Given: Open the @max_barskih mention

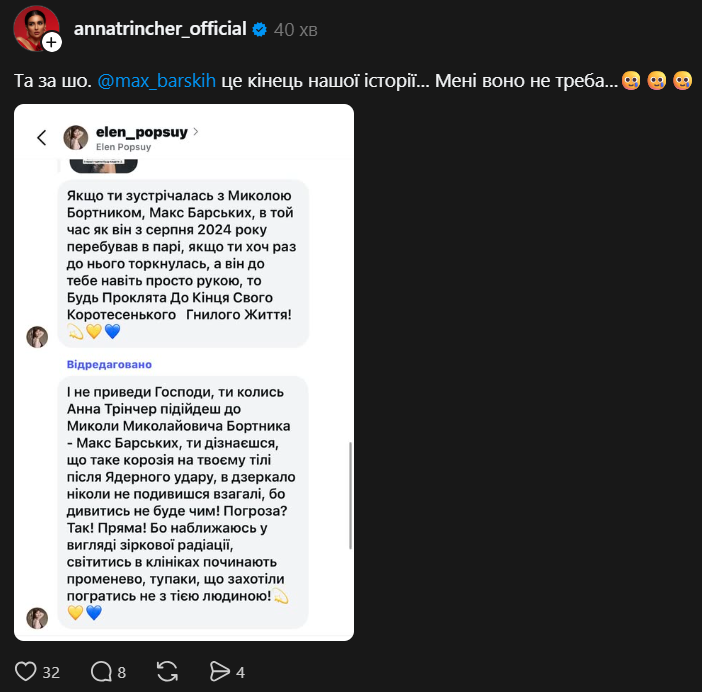Looking at the screenshot, I should [x=157, y=80].
